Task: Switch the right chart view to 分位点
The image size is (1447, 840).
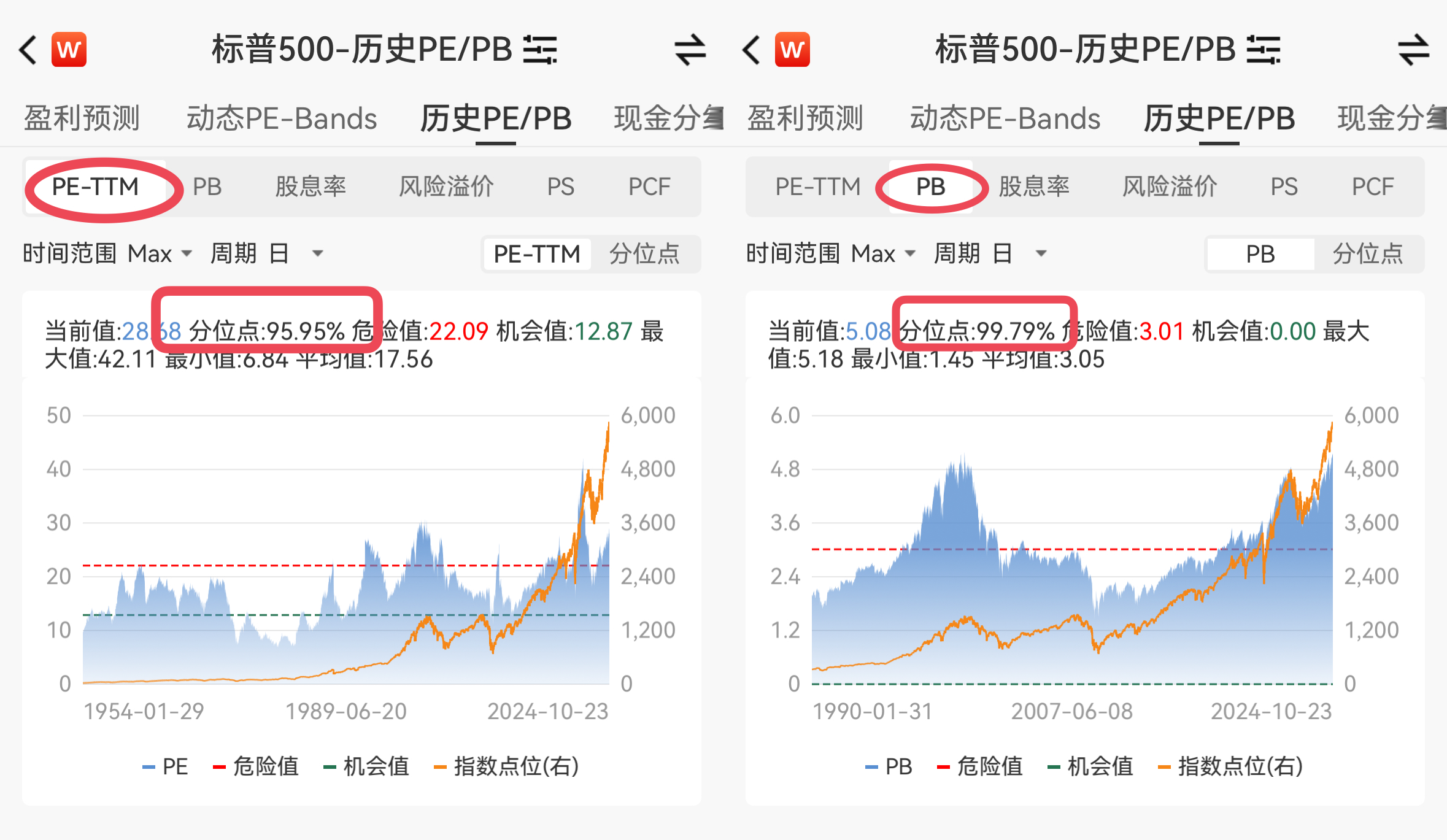Action: pyautogui.click(x=1368, y=253)
